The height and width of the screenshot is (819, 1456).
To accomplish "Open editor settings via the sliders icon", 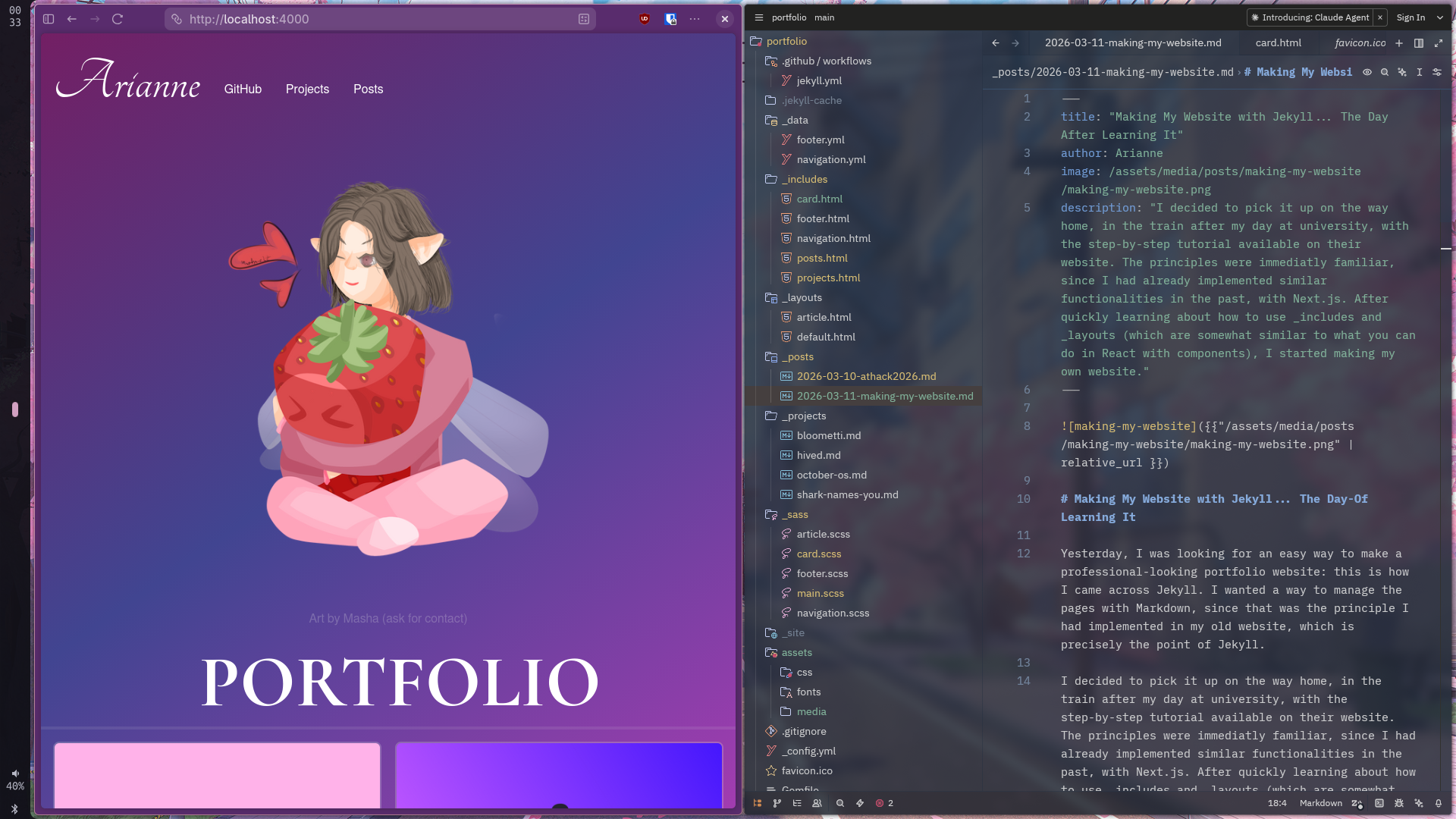I will coord(1437,72).
